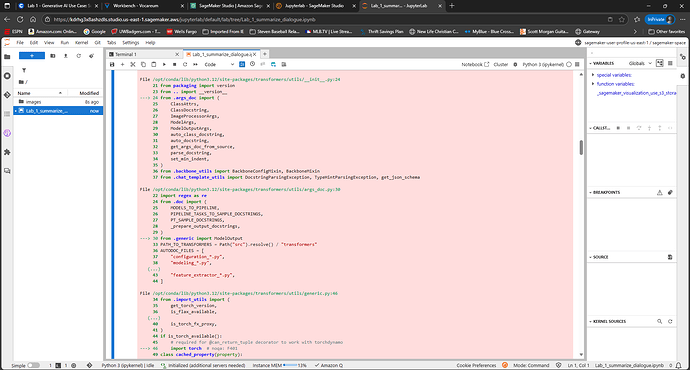Save the notebook with the disk icon

coord(112,64)
